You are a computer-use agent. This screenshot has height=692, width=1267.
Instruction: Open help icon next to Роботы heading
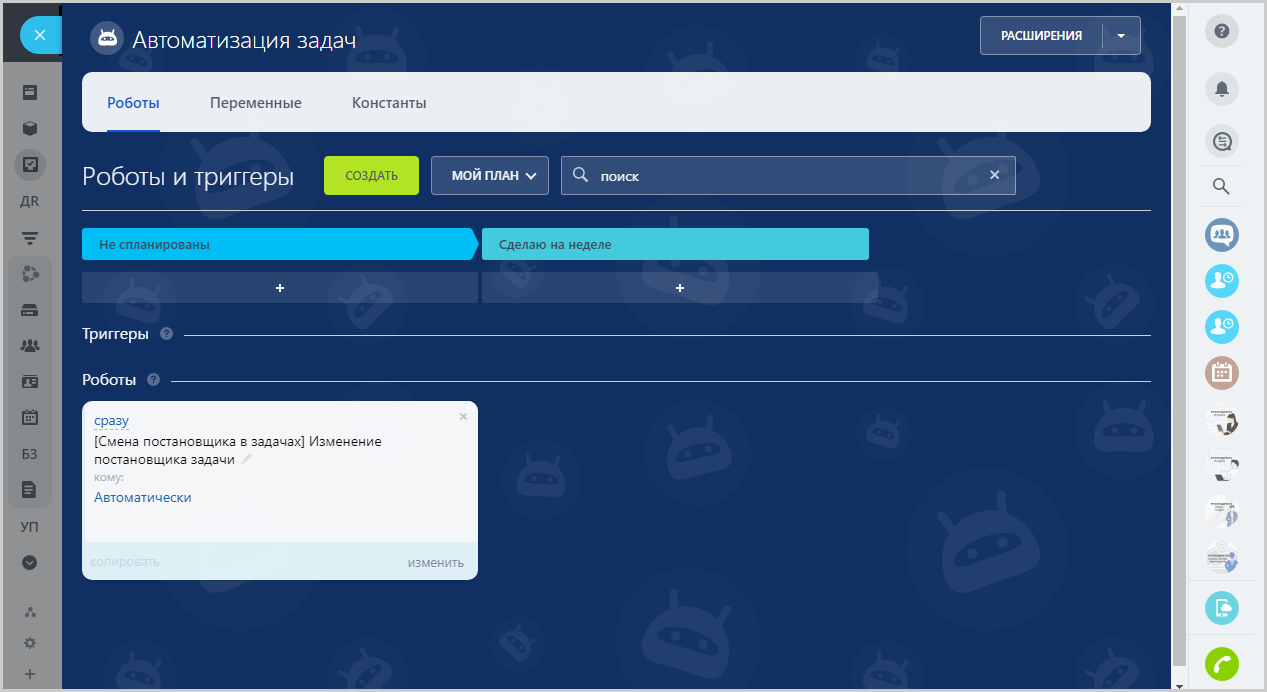pyautogui.click(x=153, y=380)
